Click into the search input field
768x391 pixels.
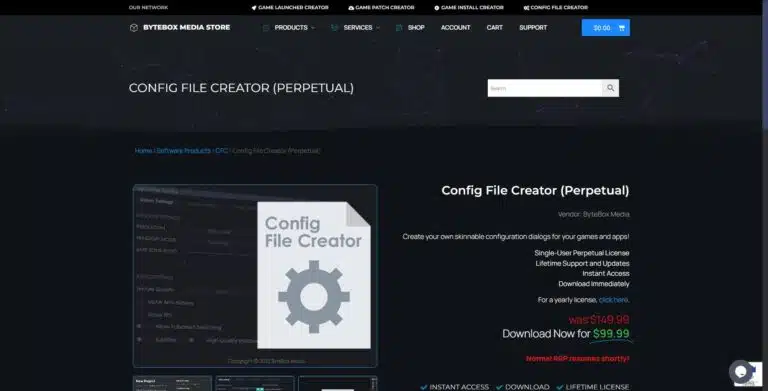545,88
